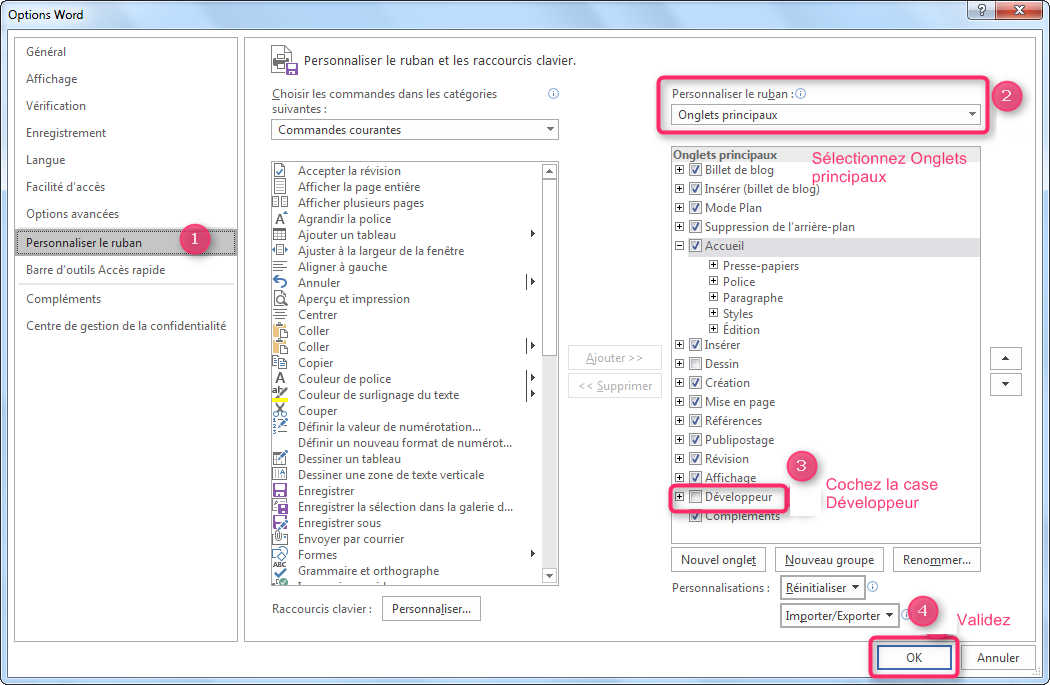Click the OK button
Screen dimensions: 1050x685
914,658
